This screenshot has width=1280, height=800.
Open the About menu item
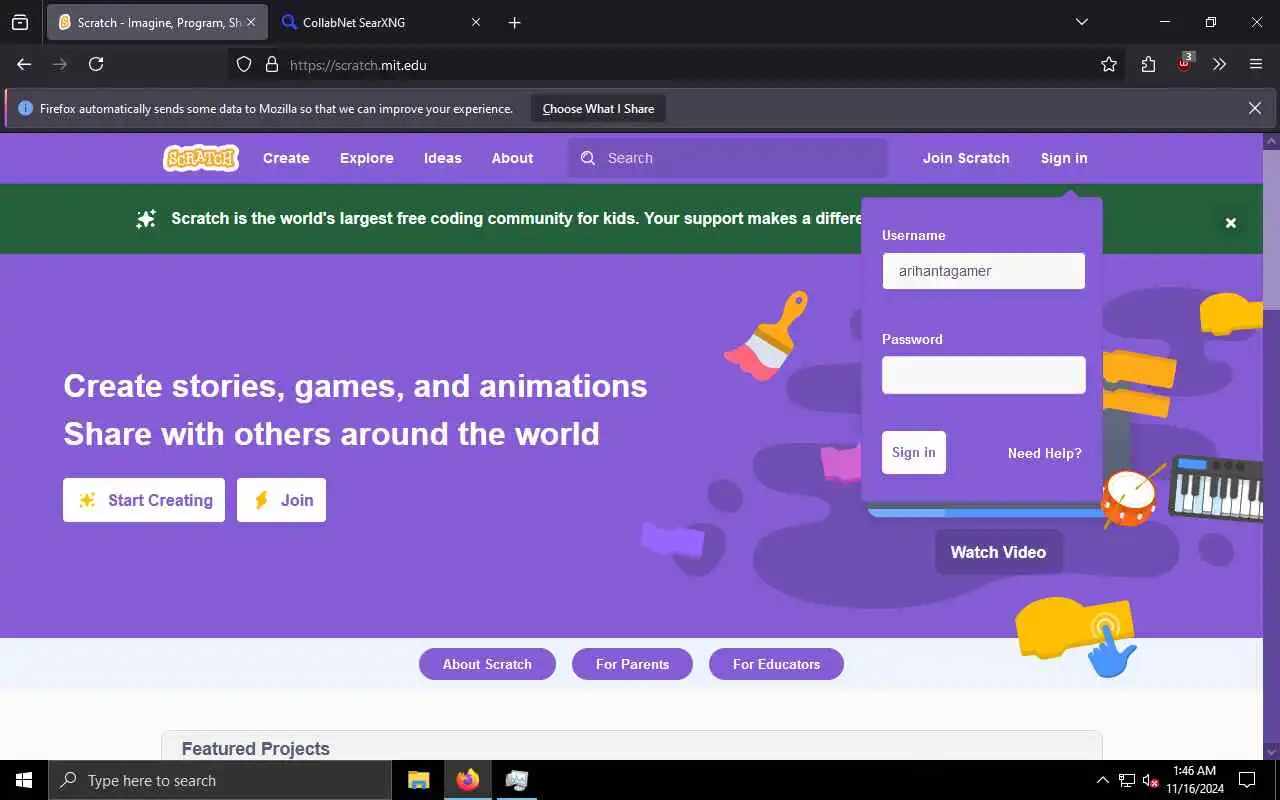point(512,158)
